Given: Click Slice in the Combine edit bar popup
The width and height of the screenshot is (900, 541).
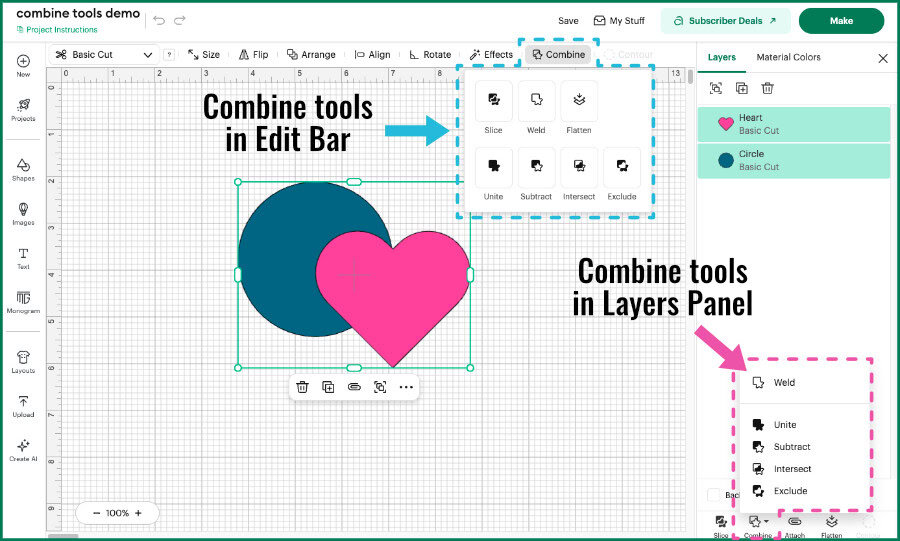Looking at the screenshot, I should pyautogui.click(x=494, y=100).
